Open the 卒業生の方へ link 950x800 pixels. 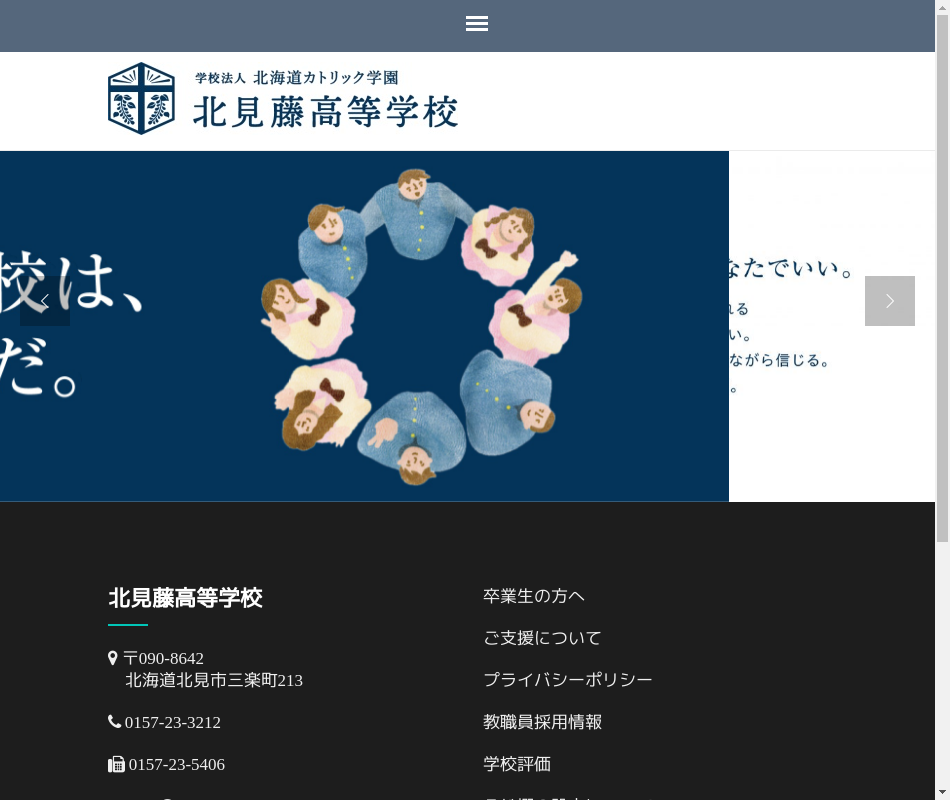click(x=534, y=596)
